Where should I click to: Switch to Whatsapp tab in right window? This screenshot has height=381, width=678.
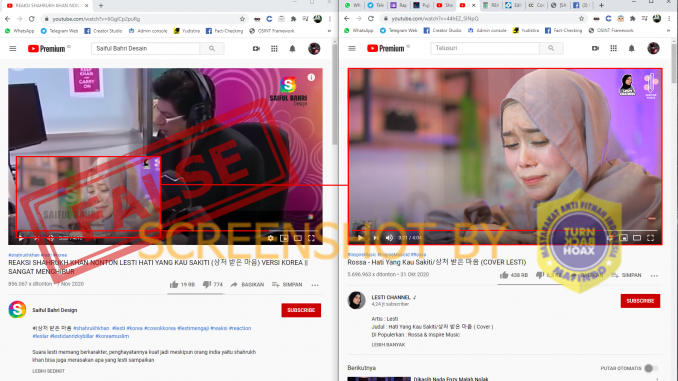tap(353, 5)
